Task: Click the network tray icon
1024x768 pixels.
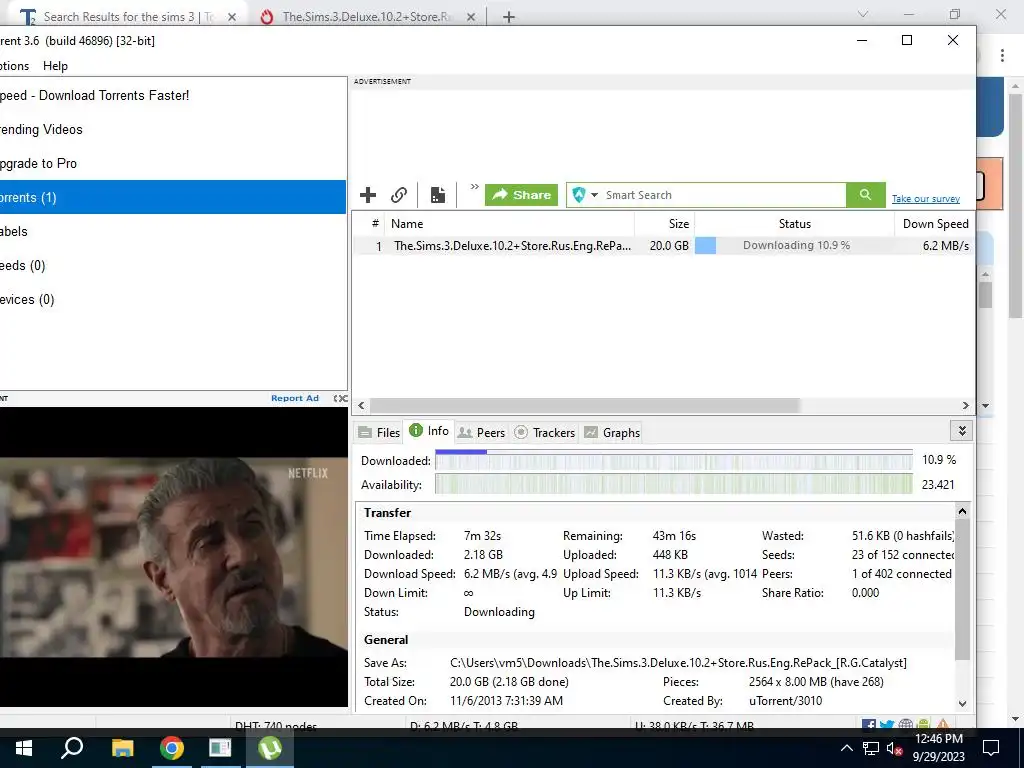Action: (x=871, y=748)
